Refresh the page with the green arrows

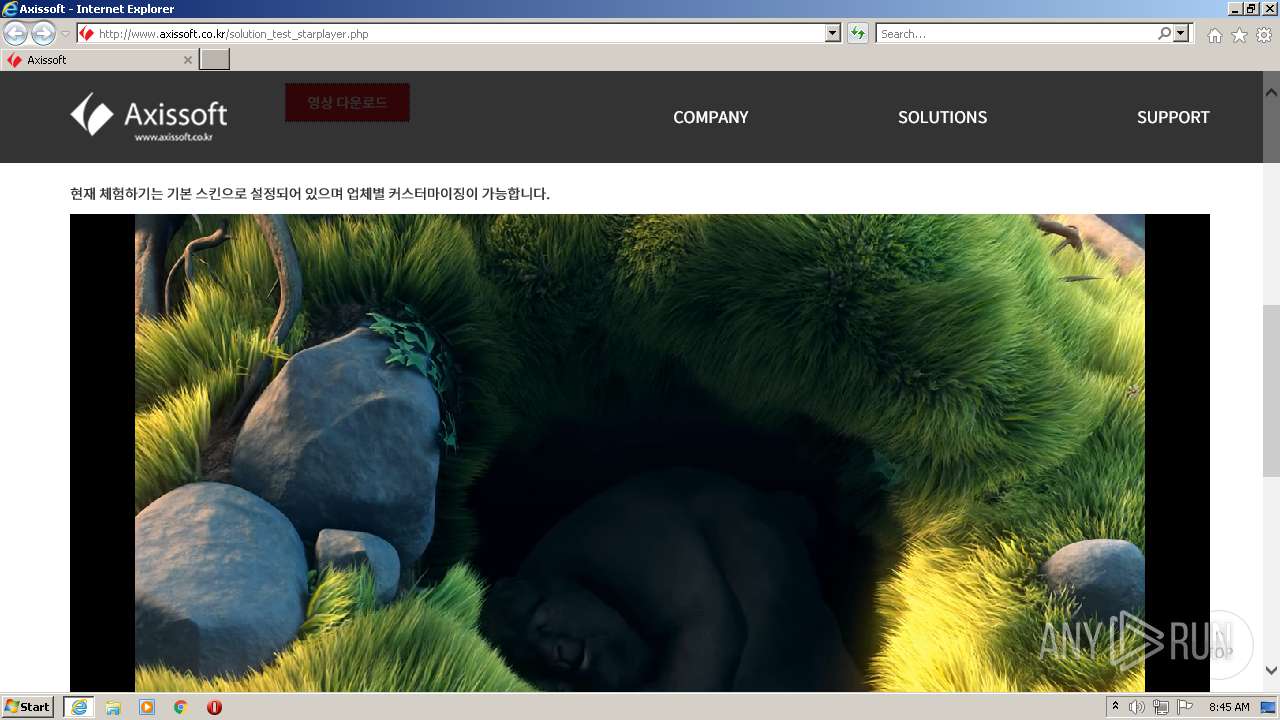[x=857, y=34]
